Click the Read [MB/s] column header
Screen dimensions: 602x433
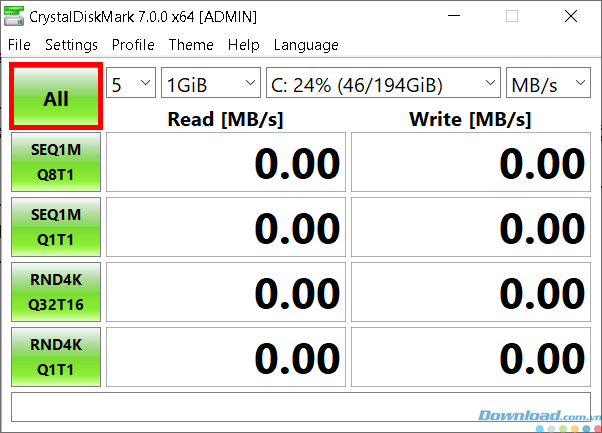coord(225,119)
